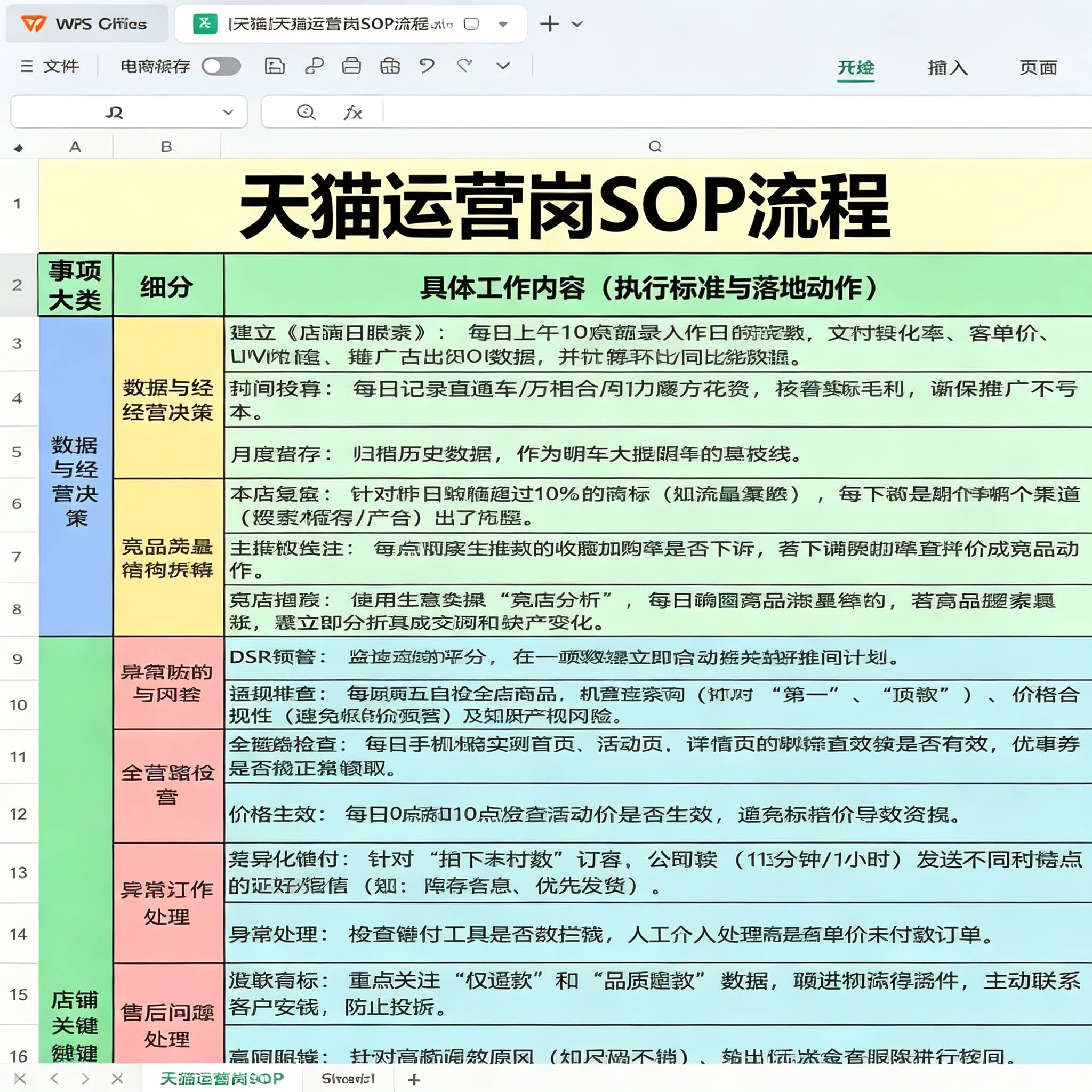Screen dimensions: 1092x1092
Task: Click the row 15 cell mentioning 仅退款
Action: tap(658, 994)
